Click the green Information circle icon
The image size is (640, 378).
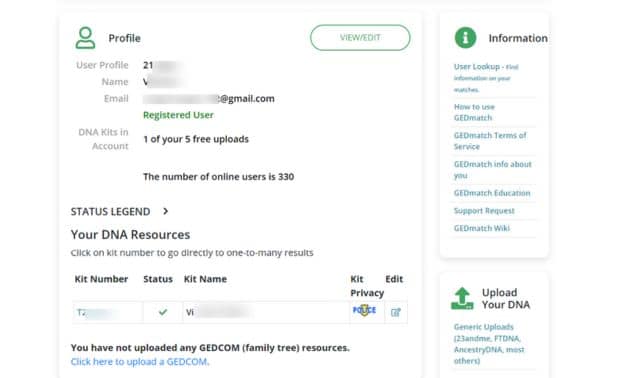point(465,38)
